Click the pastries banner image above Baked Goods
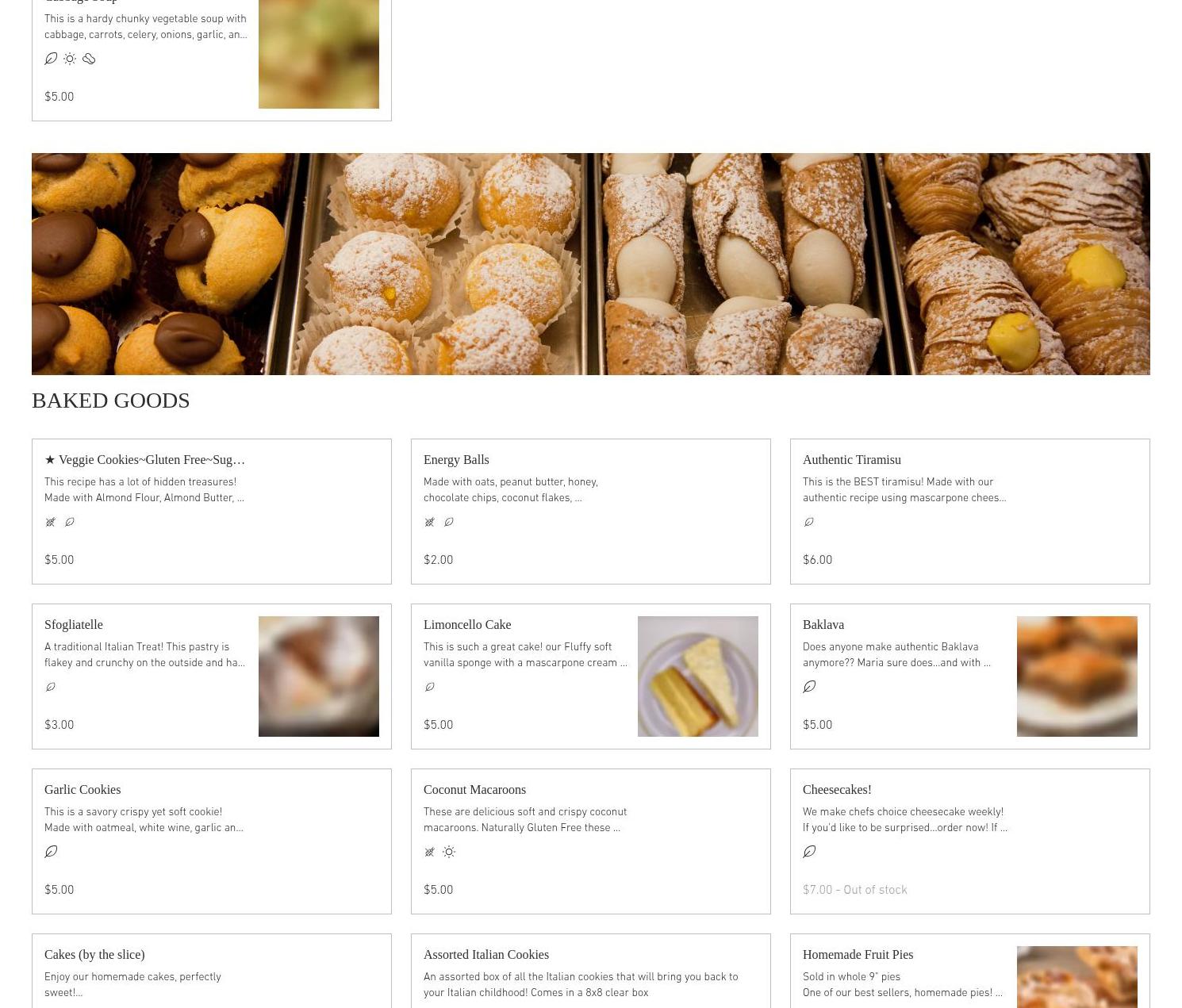The width and height of the screenshot is (1182, 1008). coord(591,264)
